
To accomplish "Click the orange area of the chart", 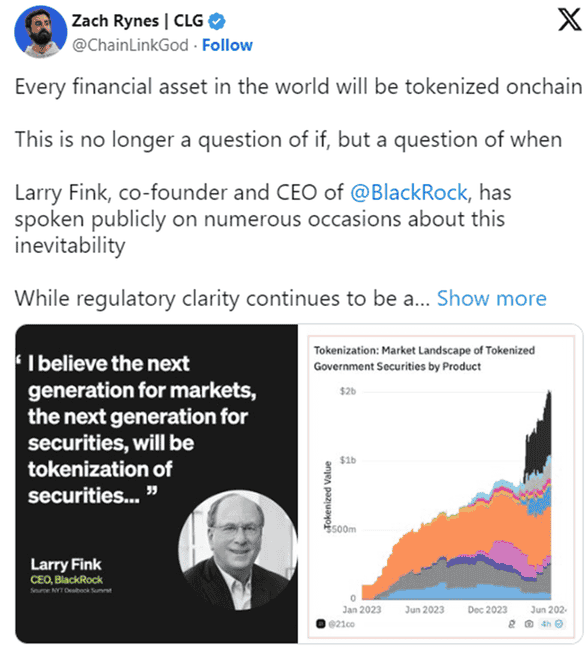I will [456, 535].
